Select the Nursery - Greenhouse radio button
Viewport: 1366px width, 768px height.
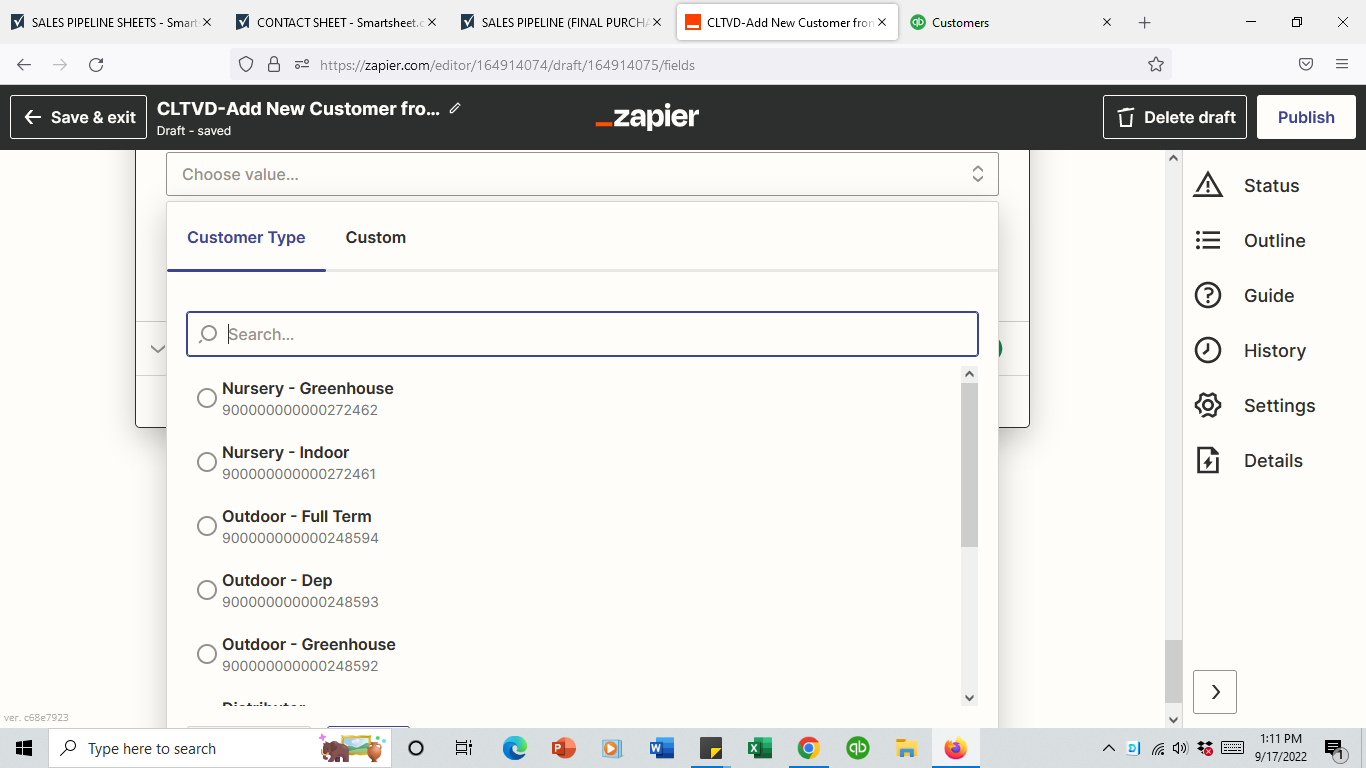207,398
